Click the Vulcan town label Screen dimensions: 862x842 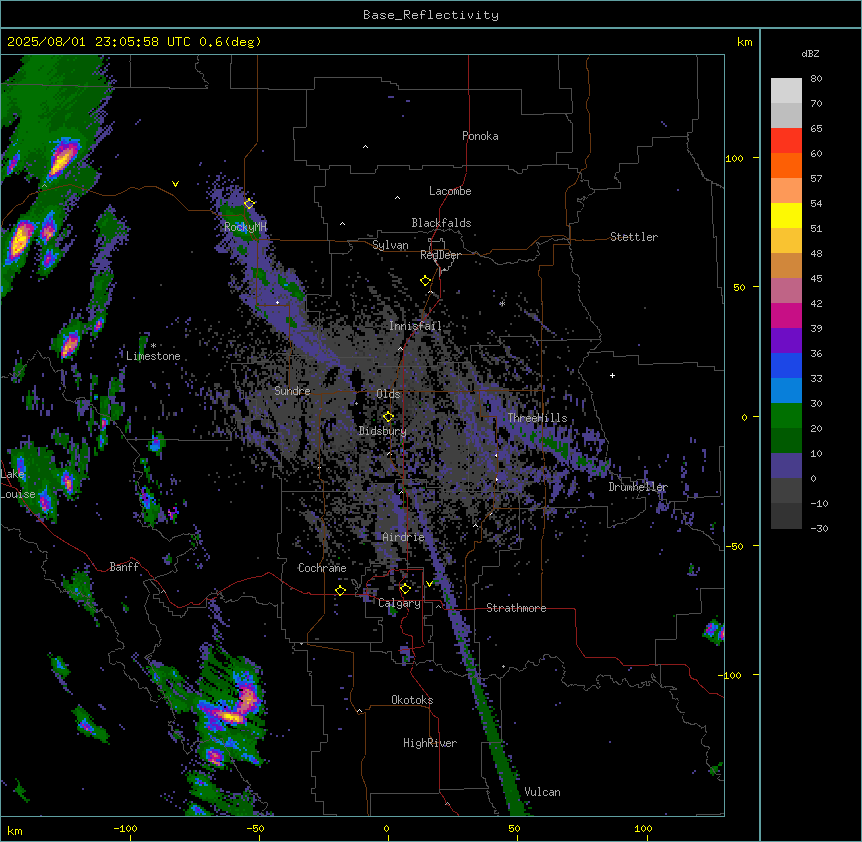click(542, 792)
